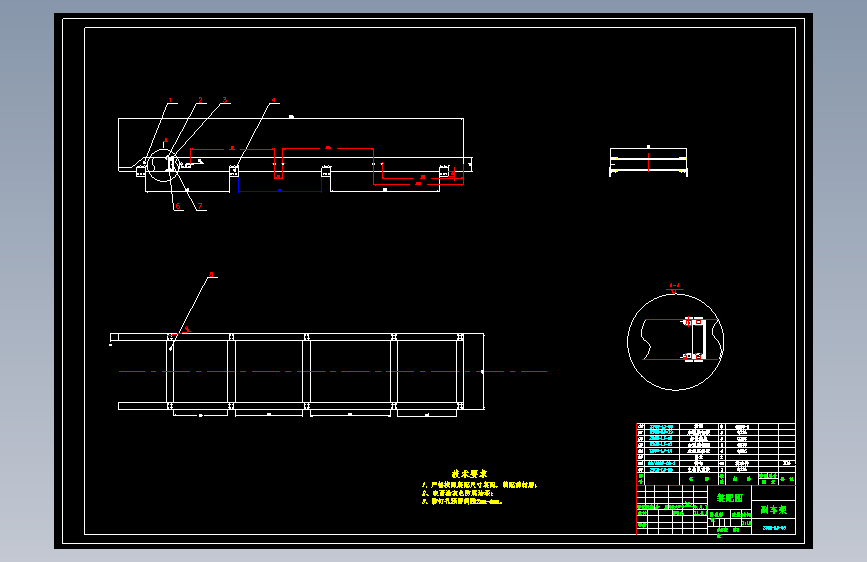Click the 1:10 scale cell in title block
This screenshot has height=562, width=867.
[746, 523]
